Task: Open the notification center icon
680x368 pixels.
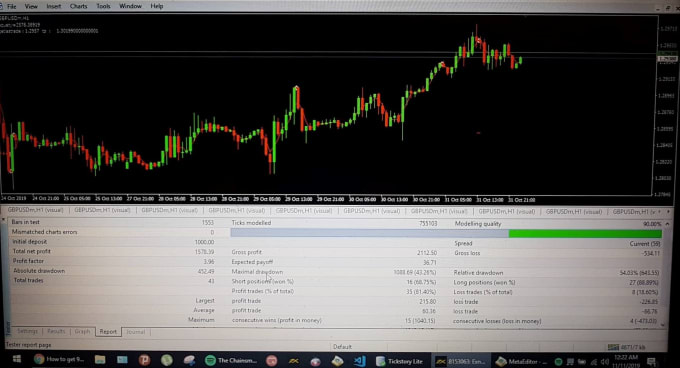Action: (x=651, y=361)
